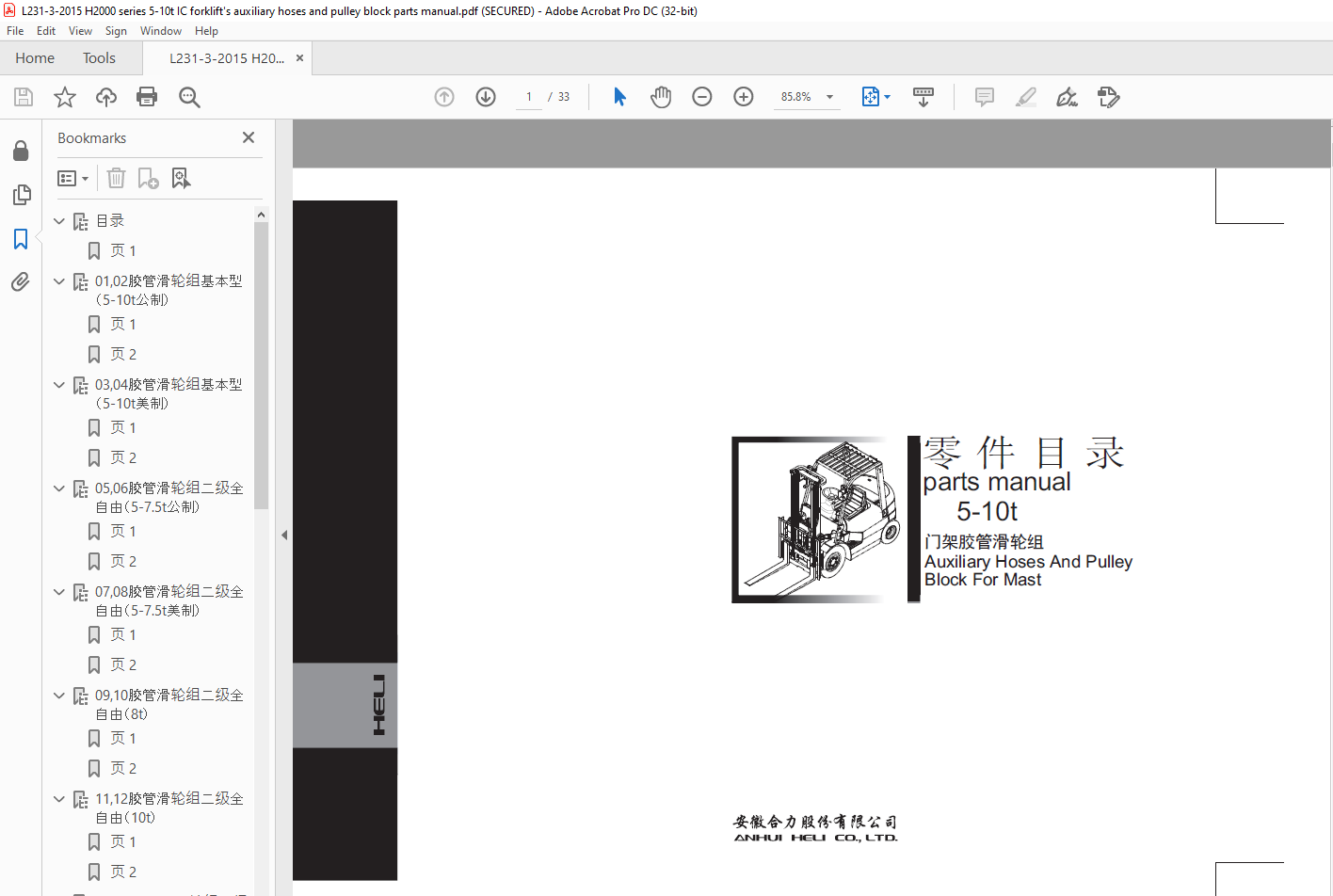
Task: Click the bookmarks panel scrollbar thumb
Action: tap(261, 365)
